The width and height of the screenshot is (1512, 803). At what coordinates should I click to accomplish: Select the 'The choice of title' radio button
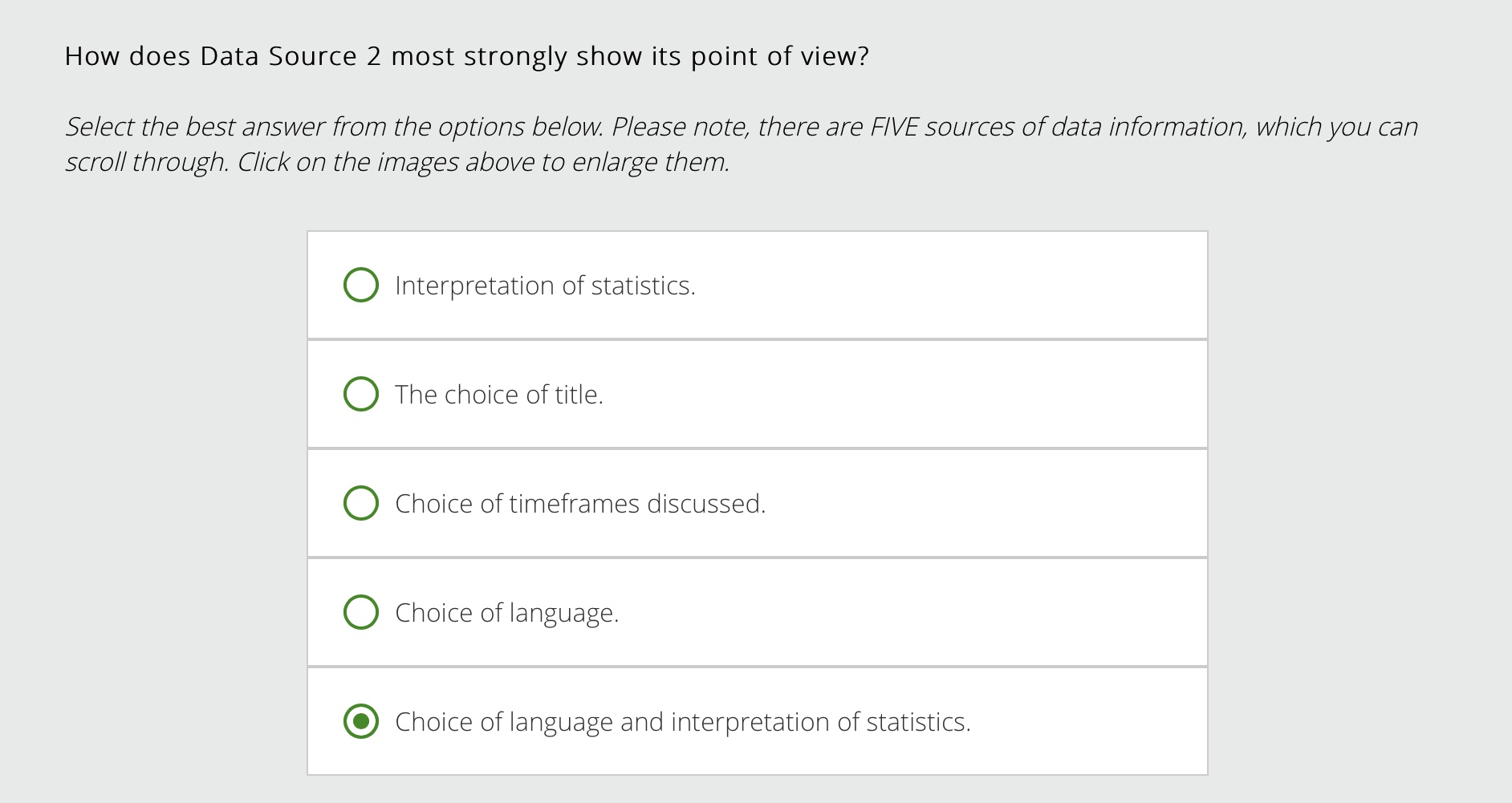[361, 394]
